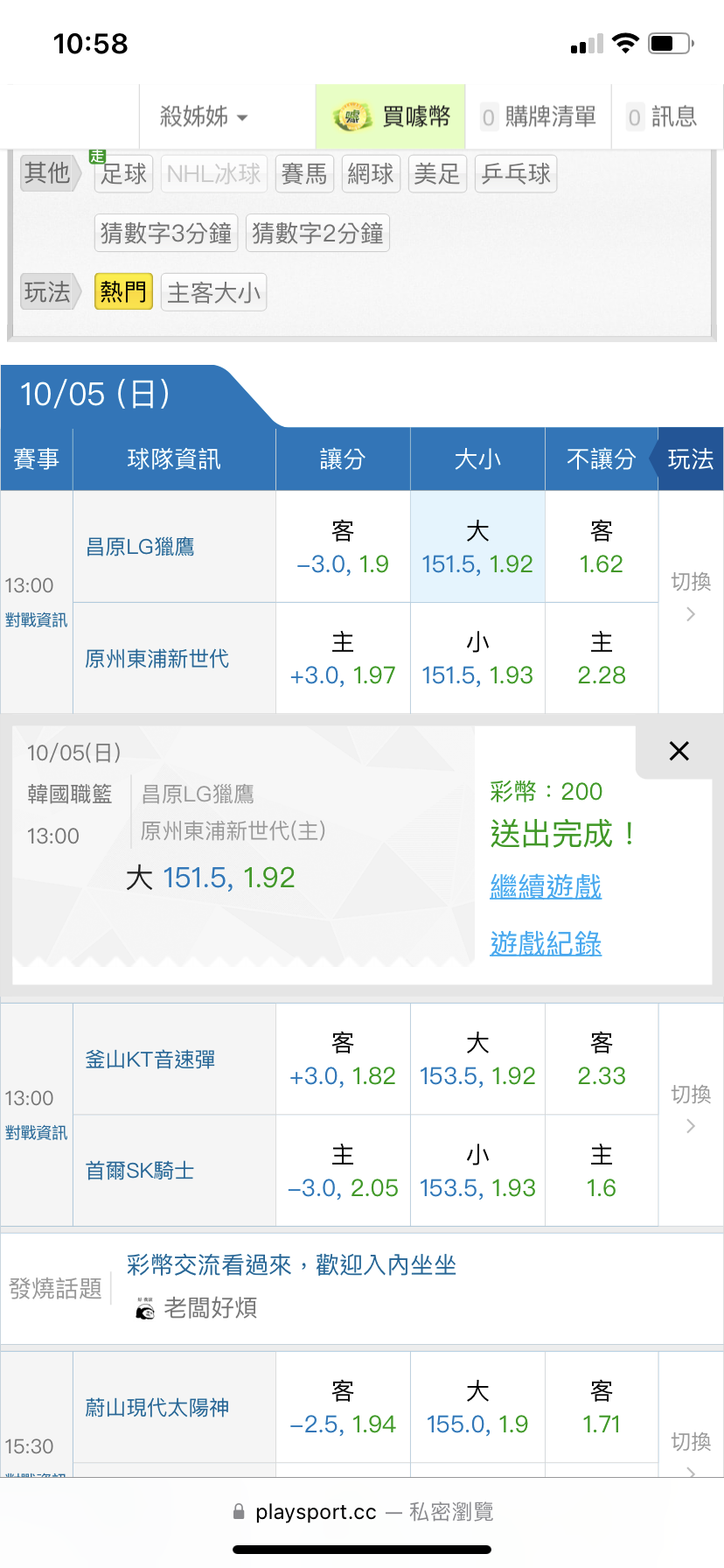Click the 繼續遊戲 link
The image size is (724, 1568).
[x=546, y=886]
